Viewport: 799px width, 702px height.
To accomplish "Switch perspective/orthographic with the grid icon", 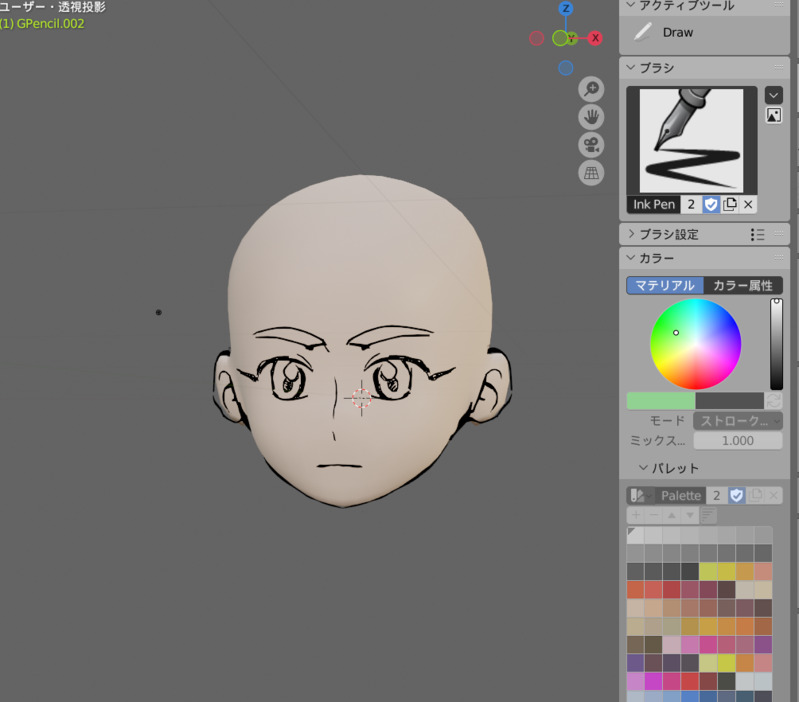I will (x=591, y=173).
